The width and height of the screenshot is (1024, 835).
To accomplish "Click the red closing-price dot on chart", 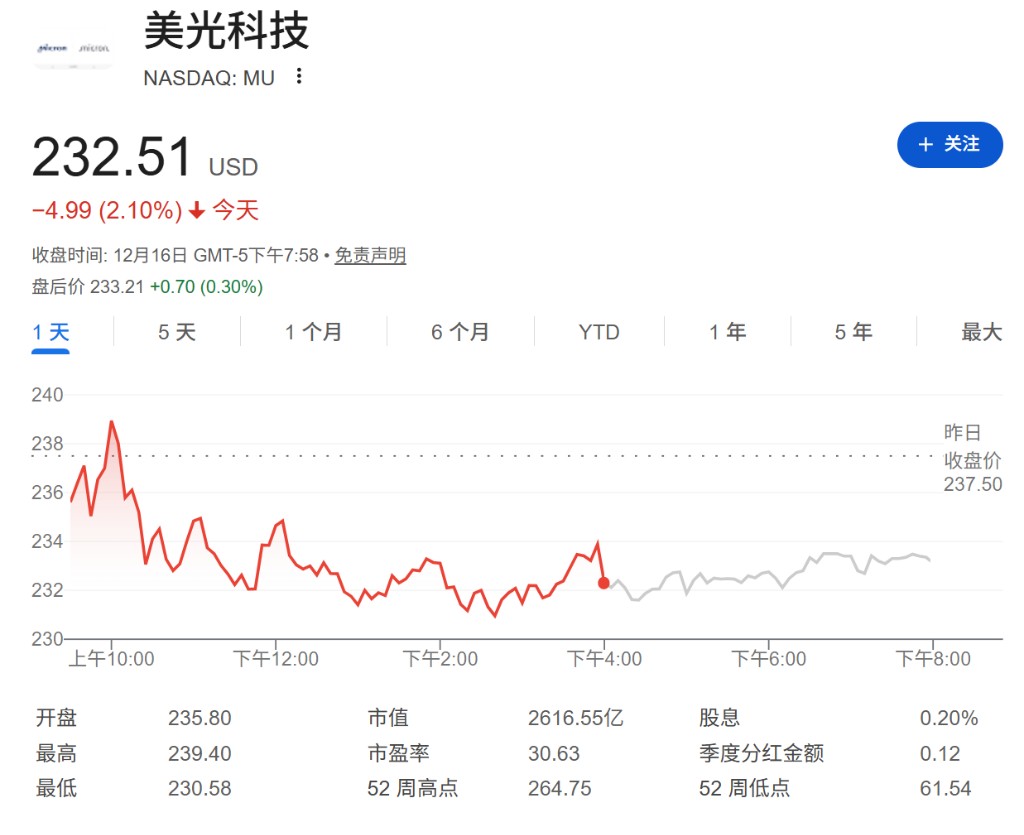I will click(603, 583).
